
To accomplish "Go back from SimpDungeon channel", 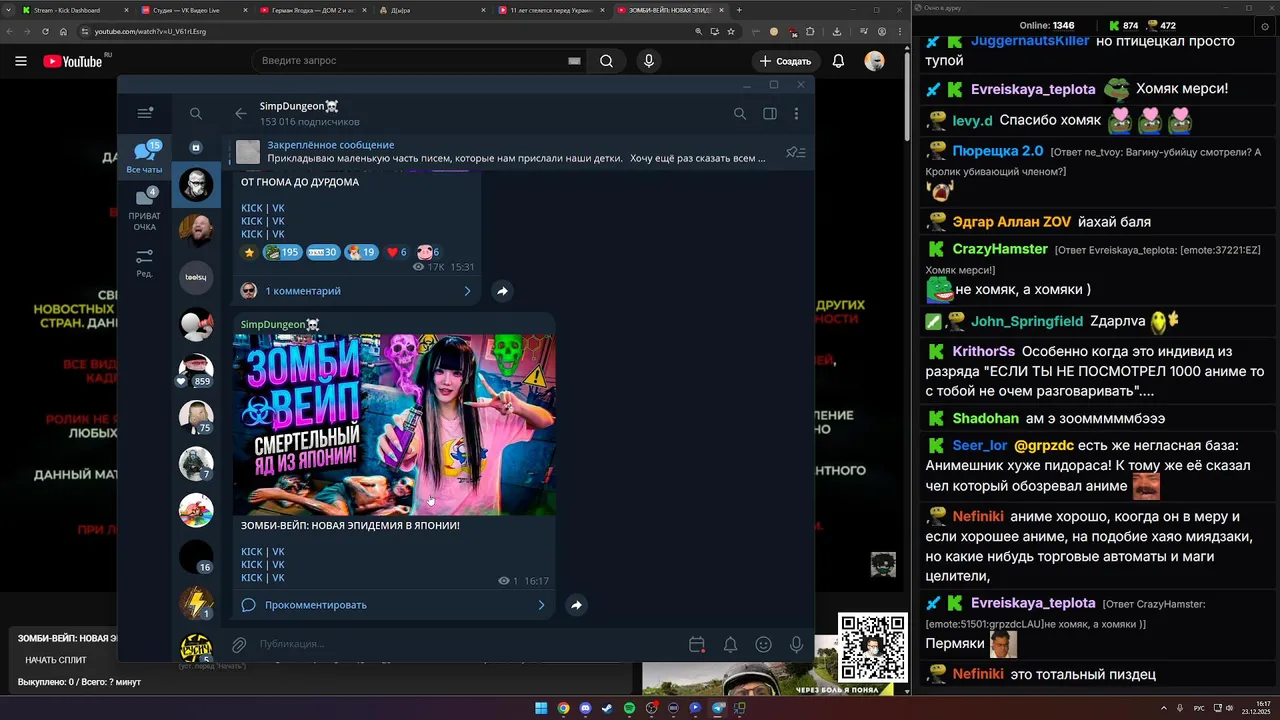I will [241, 114].
